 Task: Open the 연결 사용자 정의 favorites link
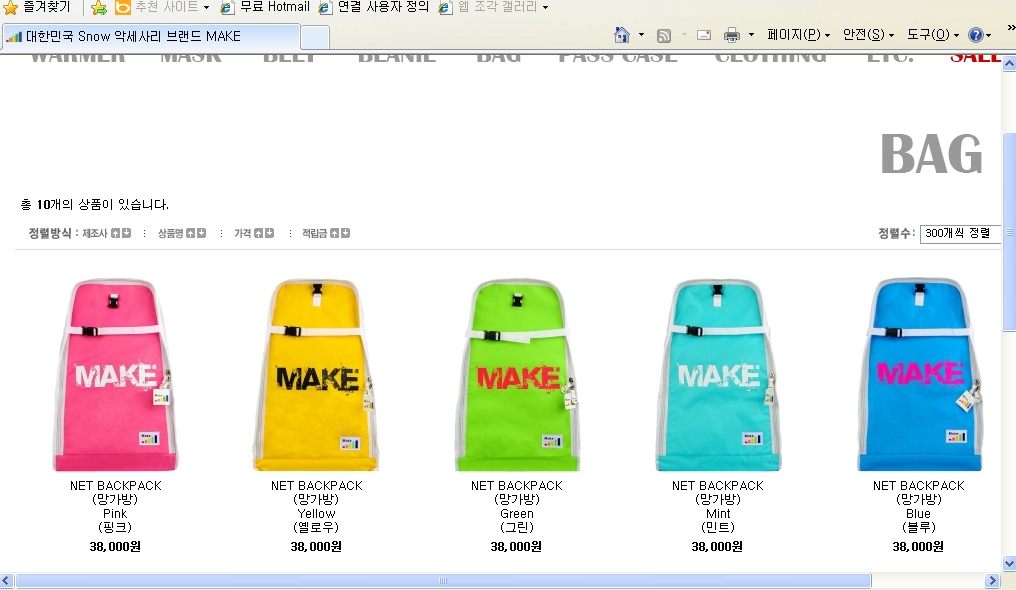click(374, 7)
